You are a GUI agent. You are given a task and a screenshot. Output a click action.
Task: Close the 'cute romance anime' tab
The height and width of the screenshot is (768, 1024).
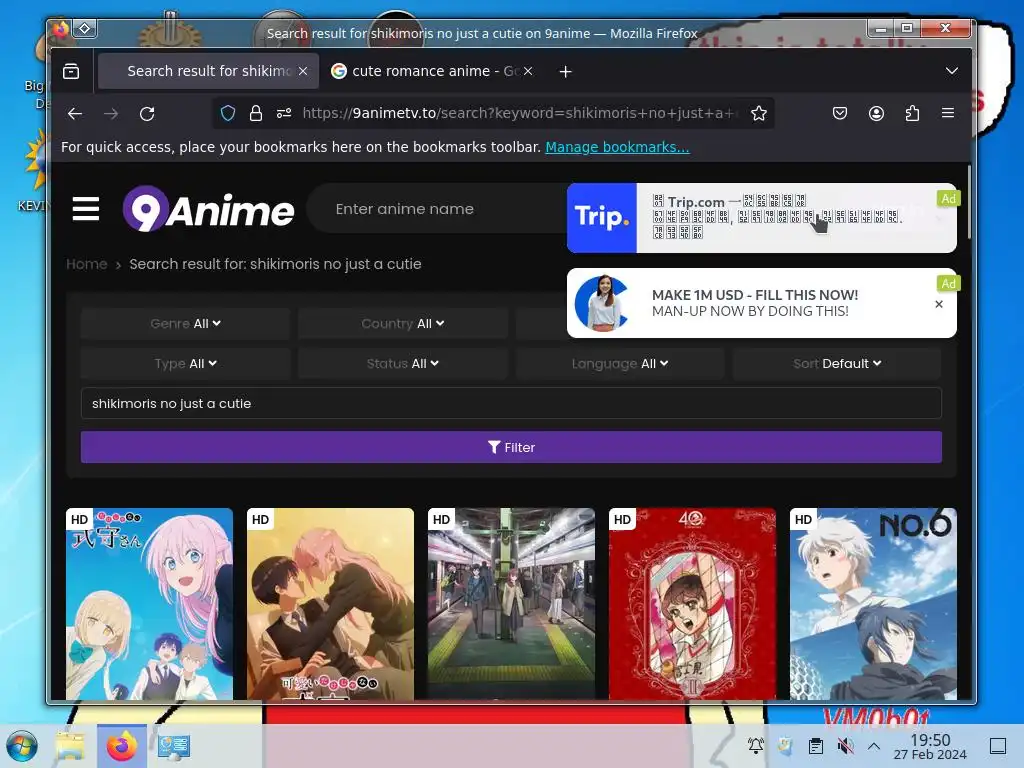528,71
